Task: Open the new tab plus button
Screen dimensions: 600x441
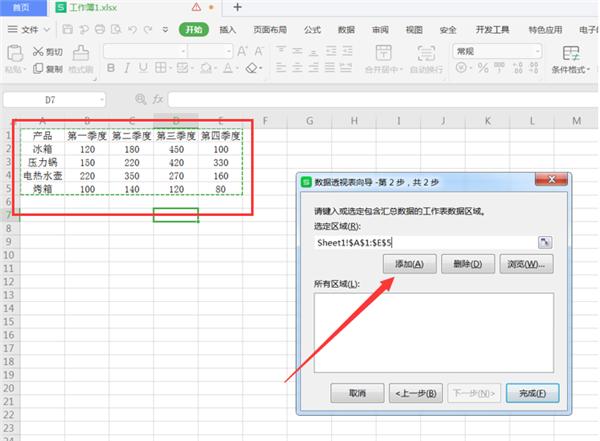Action: coord(237,7)
